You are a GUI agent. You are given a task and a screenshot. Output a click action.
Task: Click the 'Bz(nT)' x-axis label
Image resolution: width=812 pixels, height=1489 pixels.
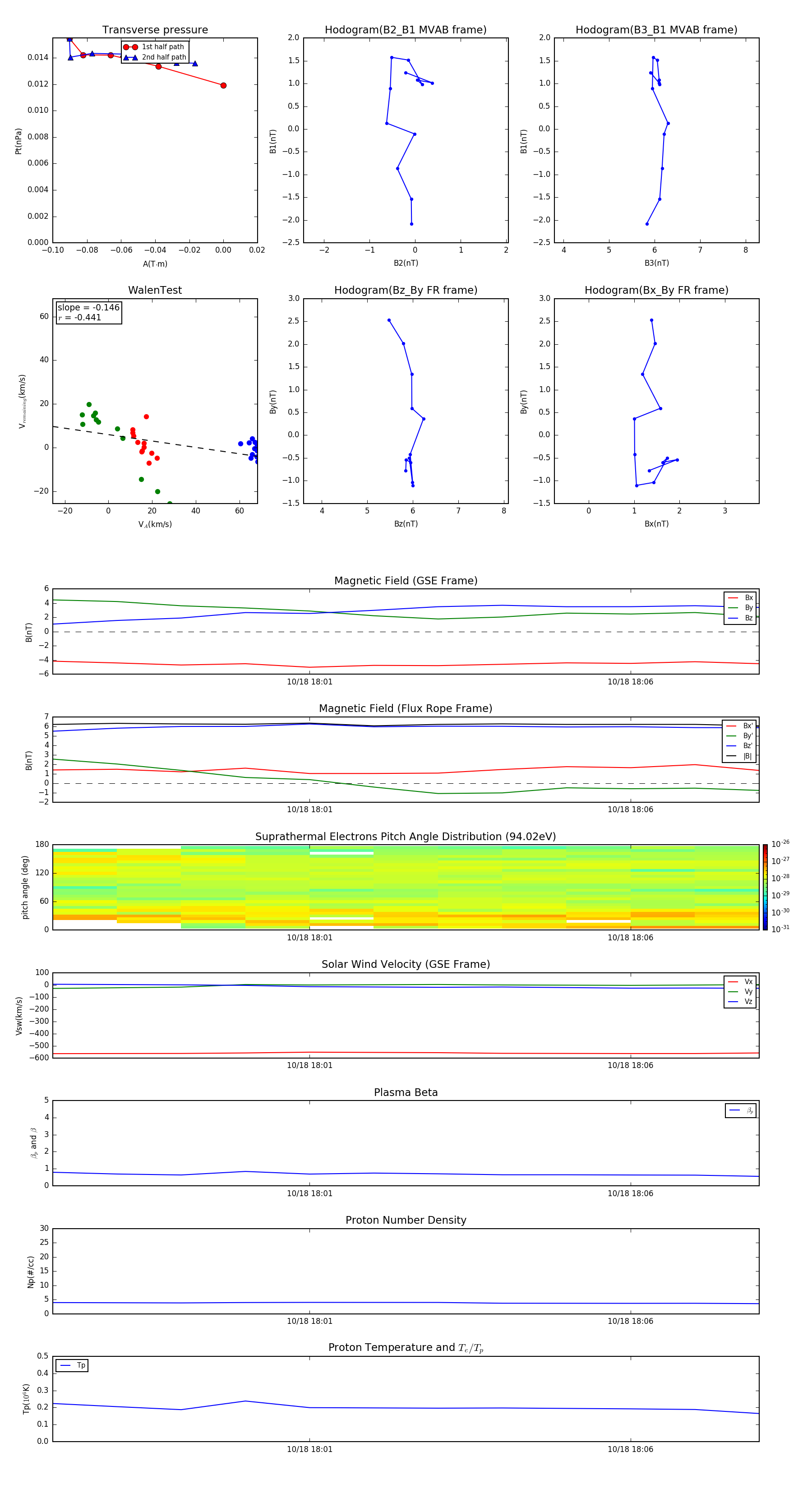(406, 524)
